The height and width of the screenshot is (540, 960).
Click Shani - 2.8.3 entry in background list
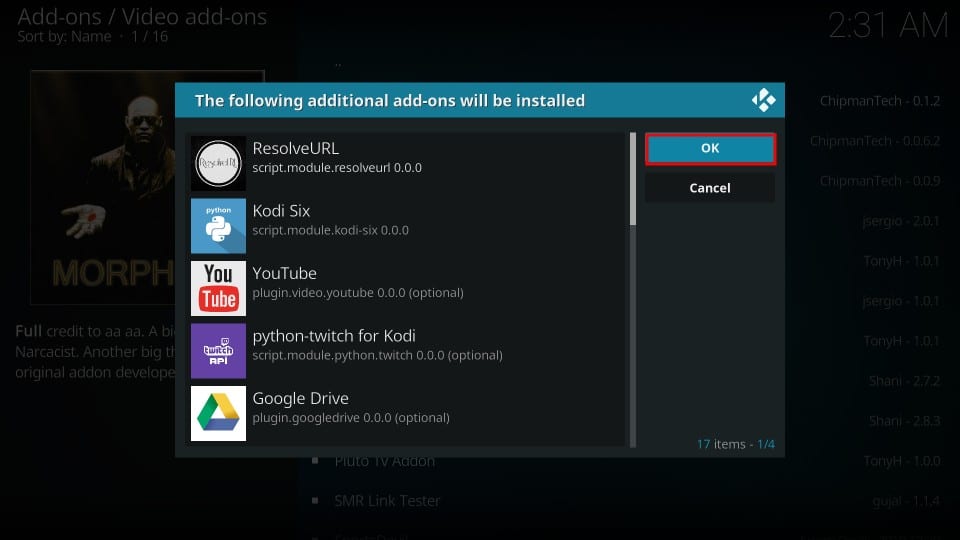coord(904,421)
